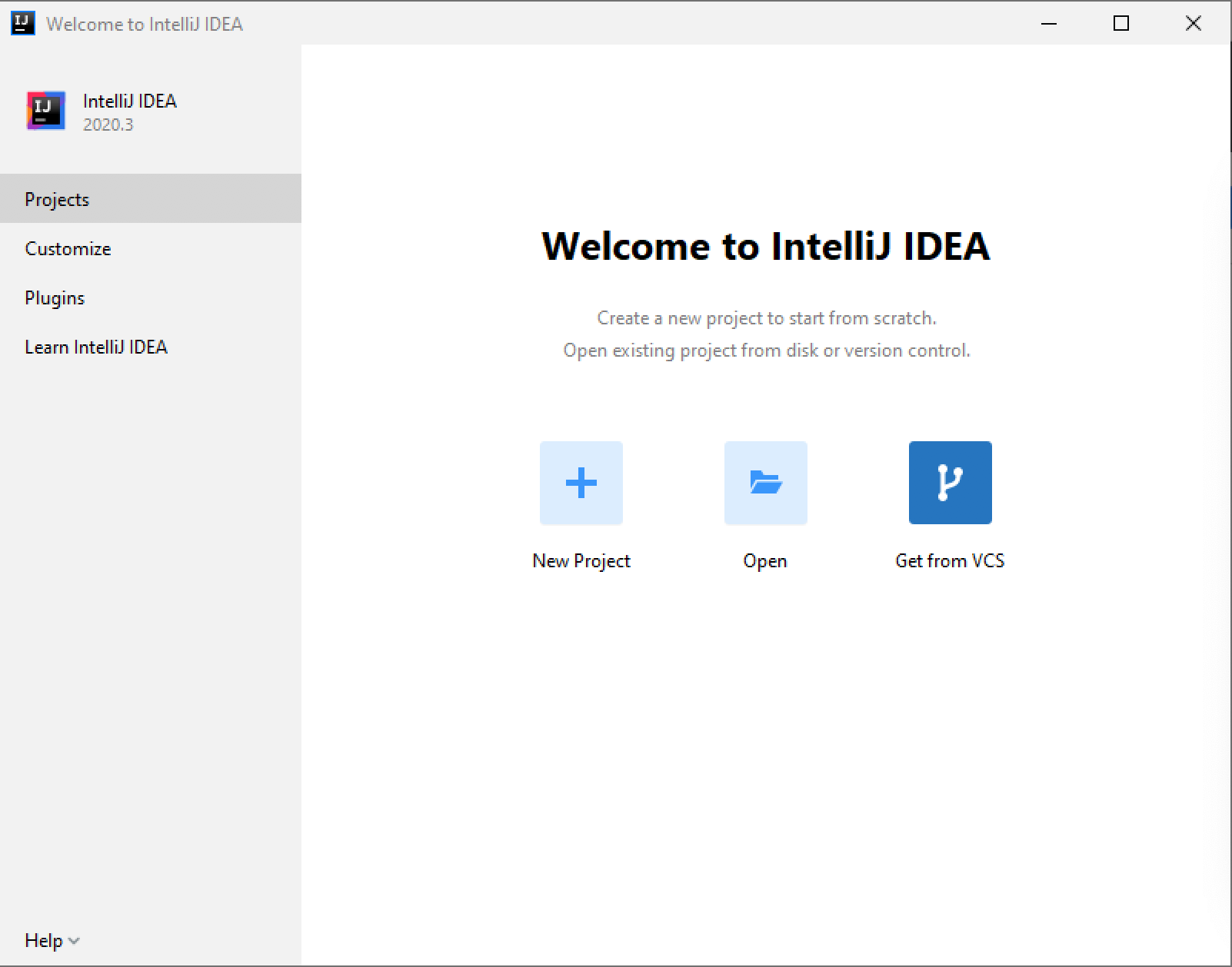The image size is (1232, 967).
Task: Select the Projects tab
Action: [151, 198]
